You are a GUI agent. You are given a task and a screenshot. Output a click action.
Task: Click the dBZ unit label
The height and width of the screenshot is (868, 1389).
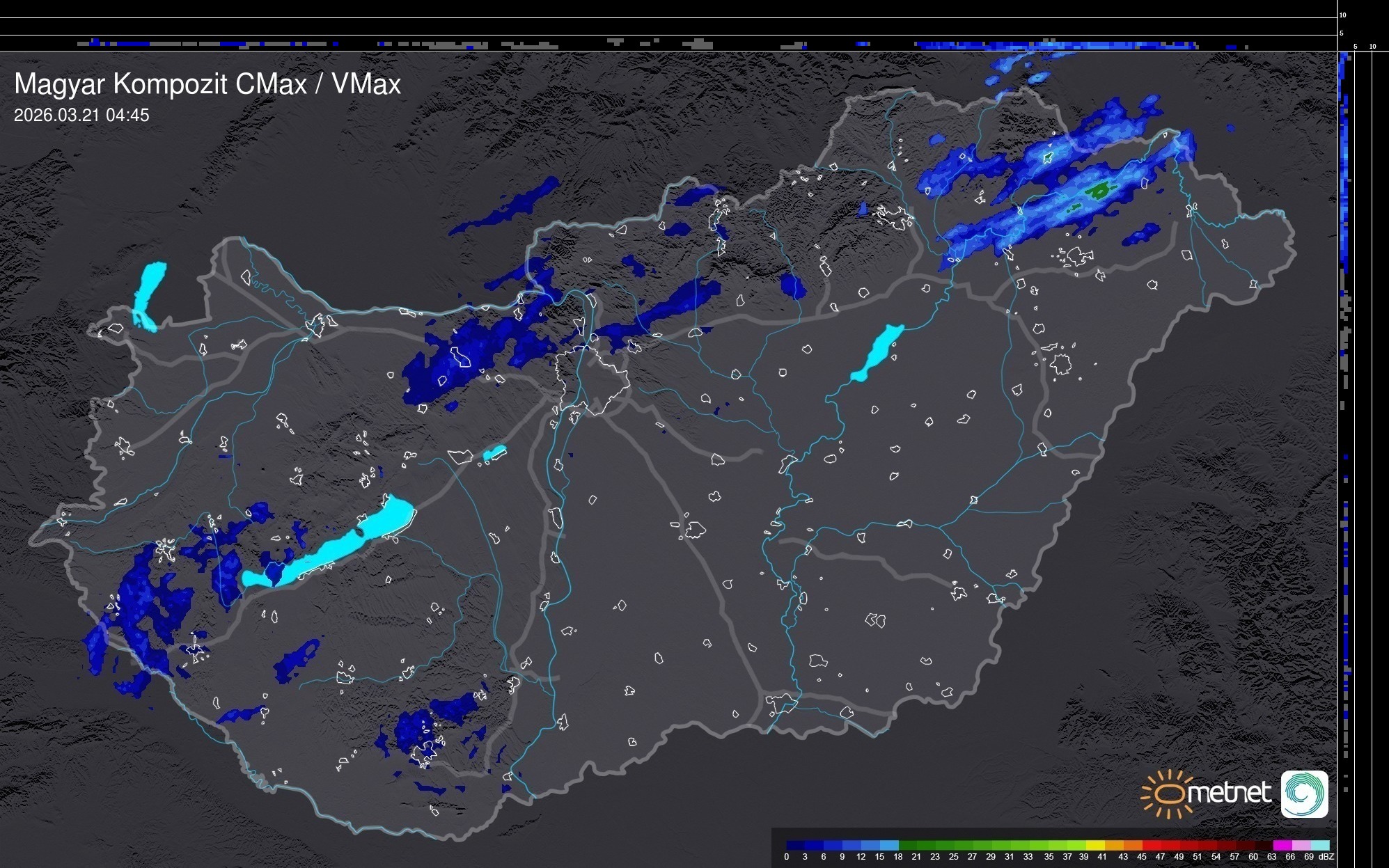click(x=1326, y=857)
